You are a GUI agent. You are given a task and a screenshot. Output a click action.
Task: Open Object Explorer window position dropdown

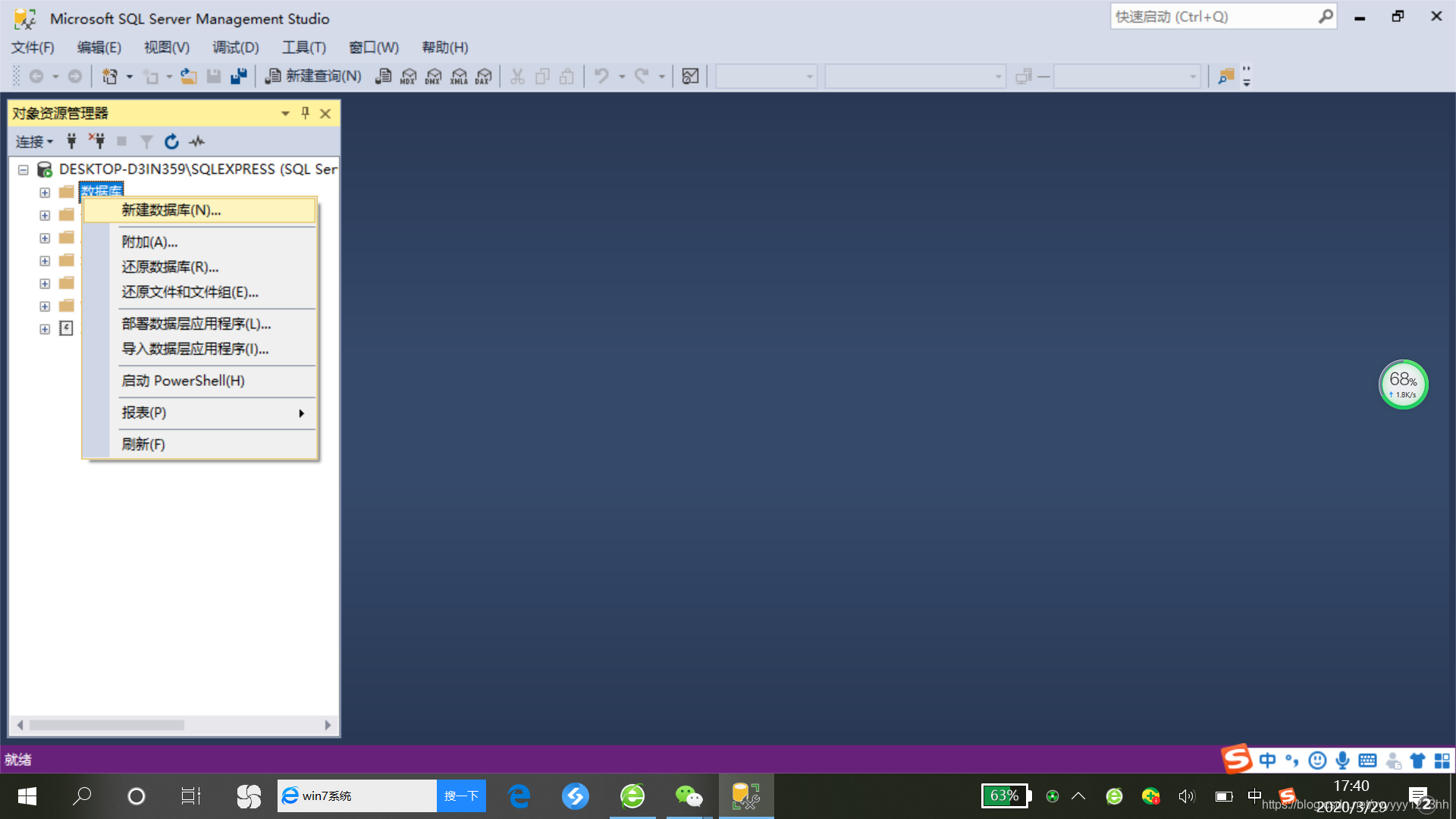point(285,113)
